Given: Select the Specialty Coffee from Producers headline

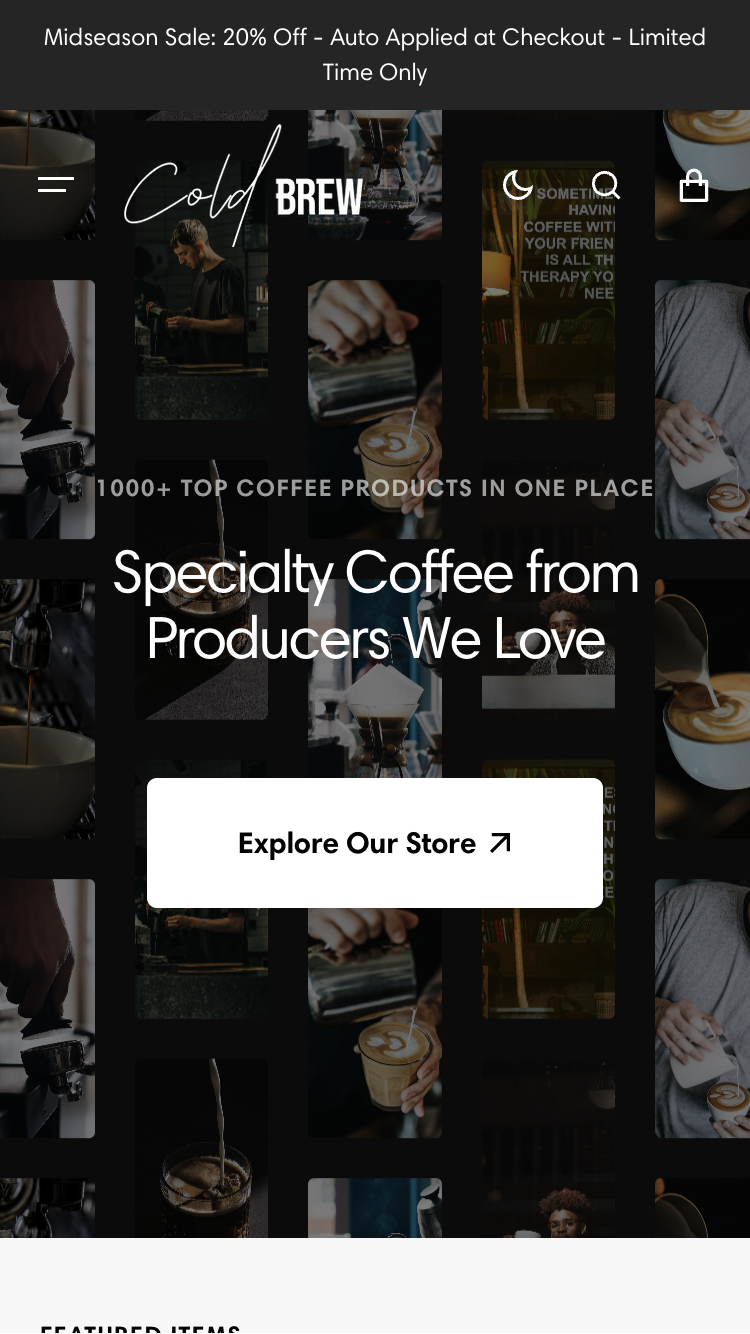Looking at the screenshot, I should 375,605.
